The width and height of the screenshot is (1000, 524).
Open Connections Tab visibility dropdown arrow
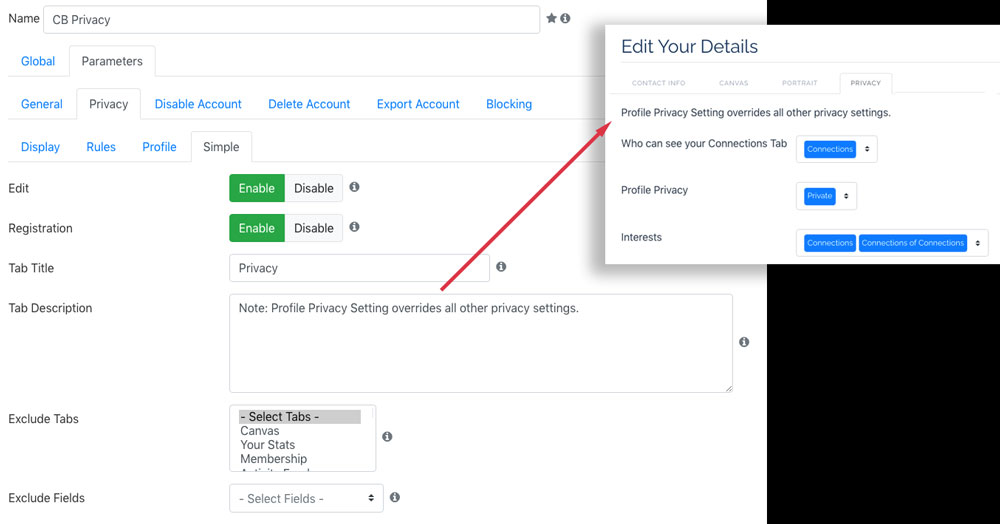coord(867,149)
